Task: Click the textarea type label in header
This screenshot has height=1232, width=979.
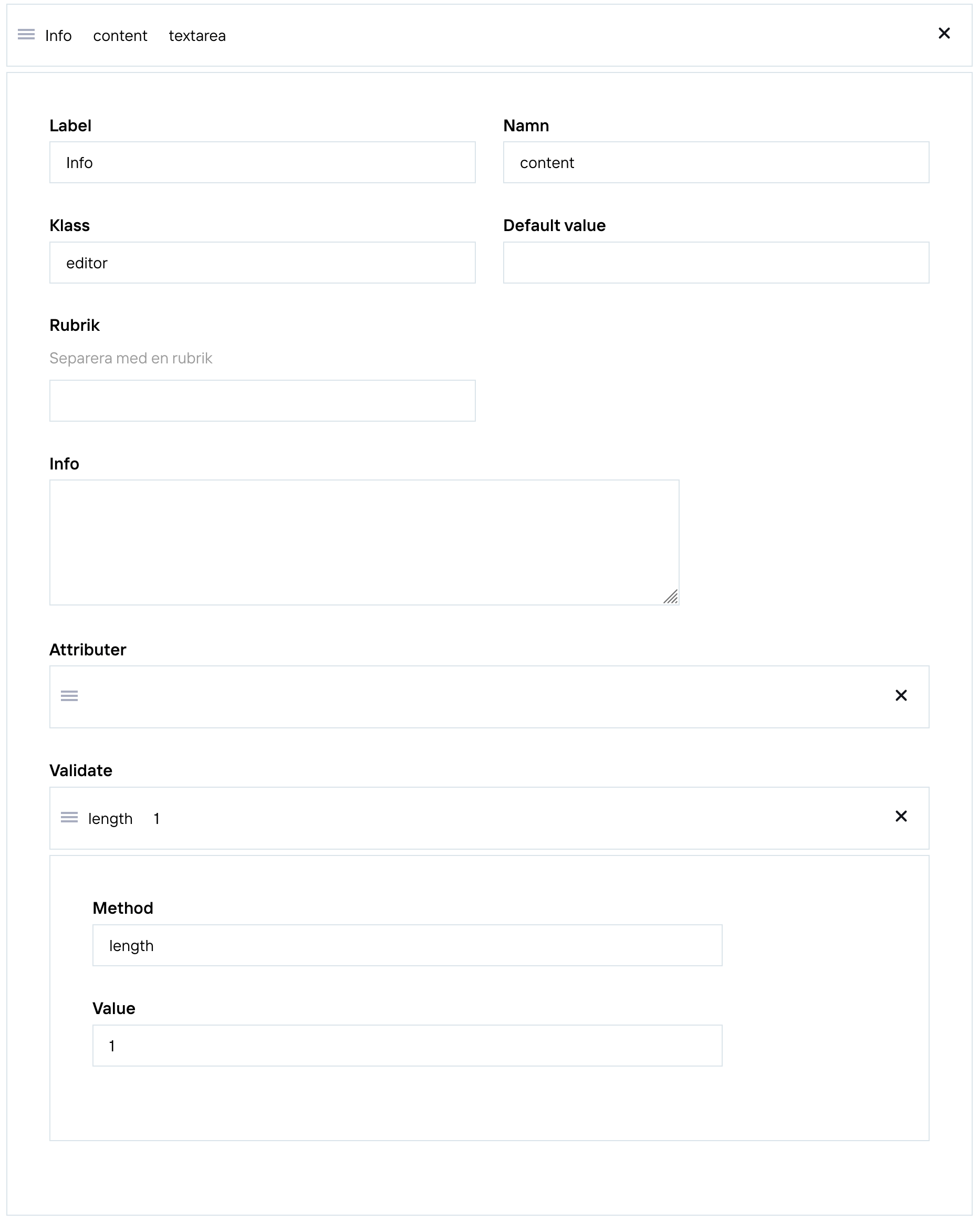Action: pos(197,36)
